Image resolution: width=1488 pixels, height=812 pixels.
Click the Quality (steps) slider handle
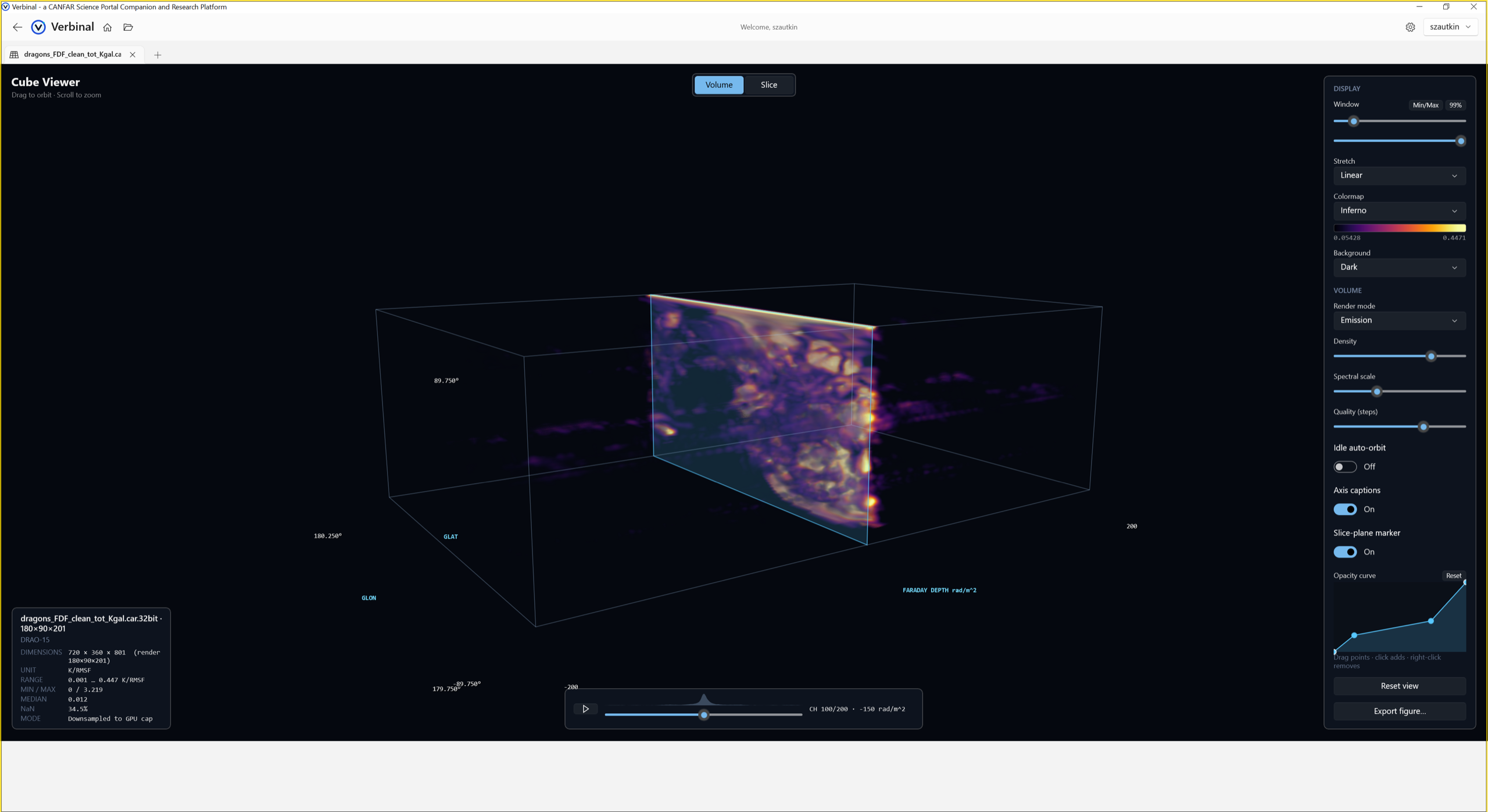[1423, 427]
